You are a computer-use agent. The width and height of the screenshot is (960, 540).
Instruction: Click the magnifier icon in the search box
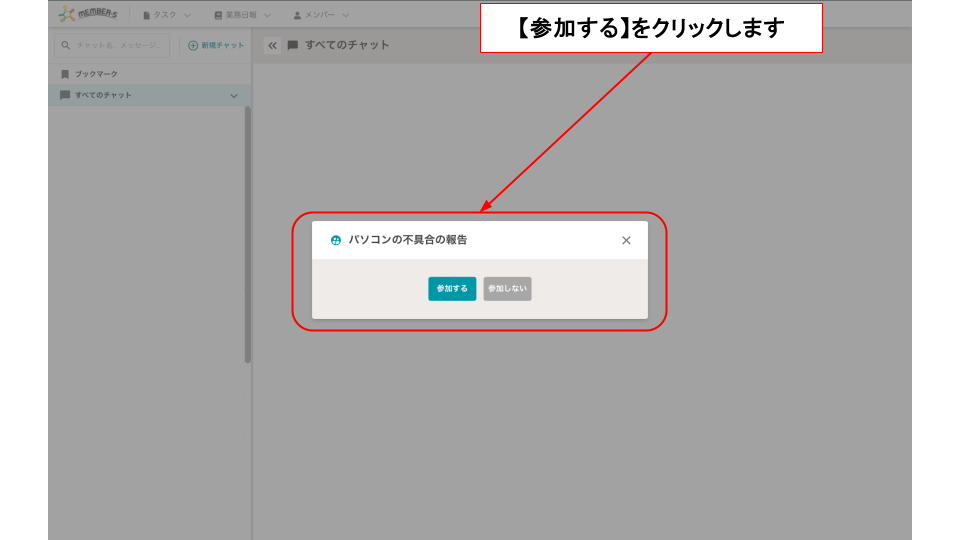(x=65, y=45)
